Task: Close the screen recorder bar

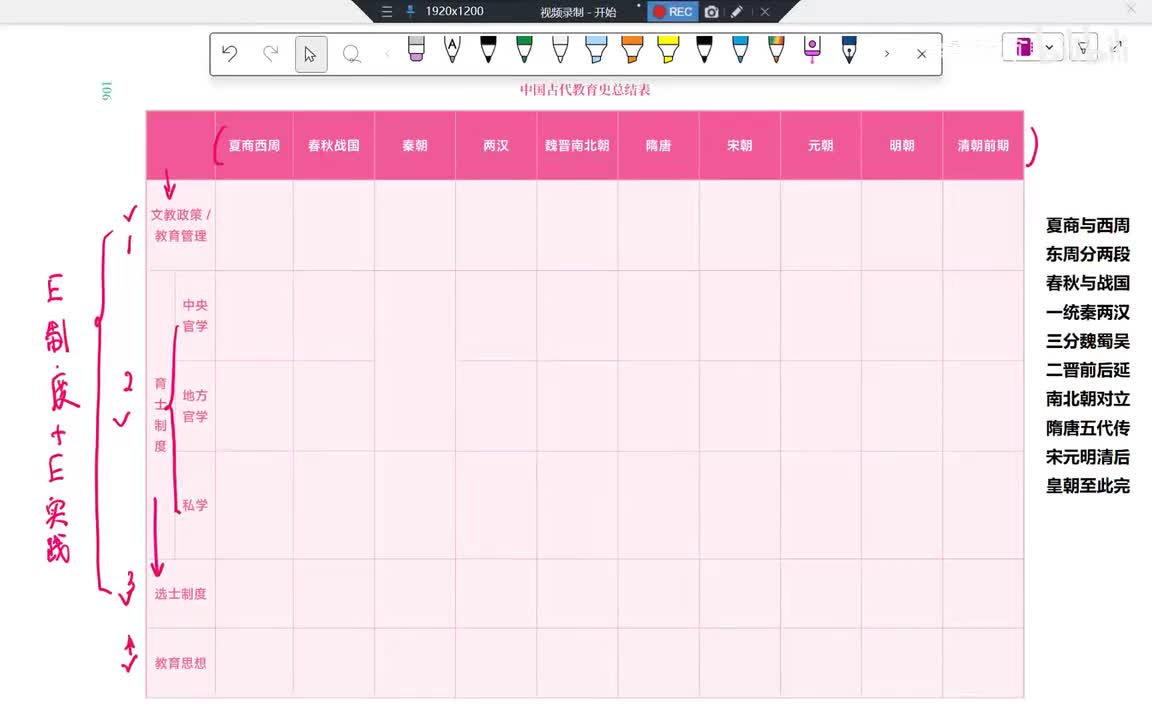Action: 765,12
